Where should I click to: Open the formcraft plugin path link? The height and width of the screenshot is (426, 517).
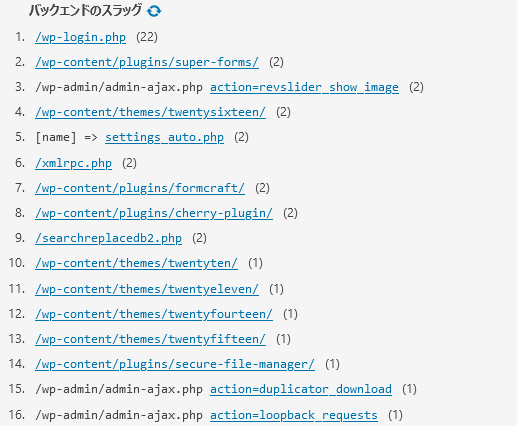[140, 188]
